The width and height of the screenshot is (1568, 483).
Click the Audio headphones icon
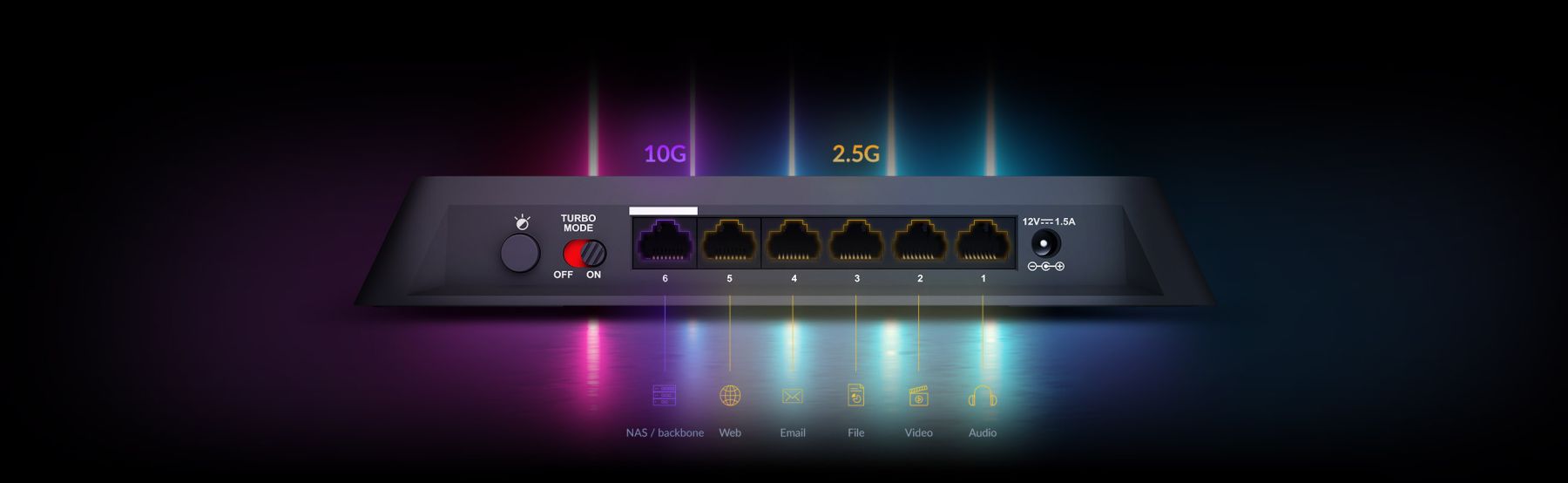point(982,396)
